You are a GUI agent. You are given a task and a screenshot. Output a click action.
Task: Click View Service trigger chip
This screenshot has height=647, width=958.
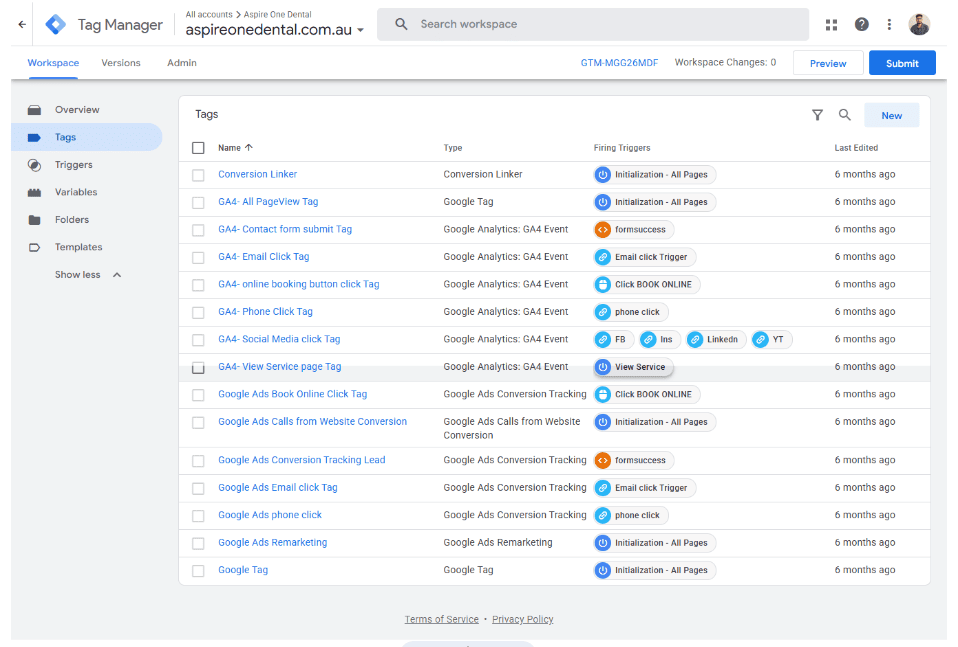[x=634, y=367]
